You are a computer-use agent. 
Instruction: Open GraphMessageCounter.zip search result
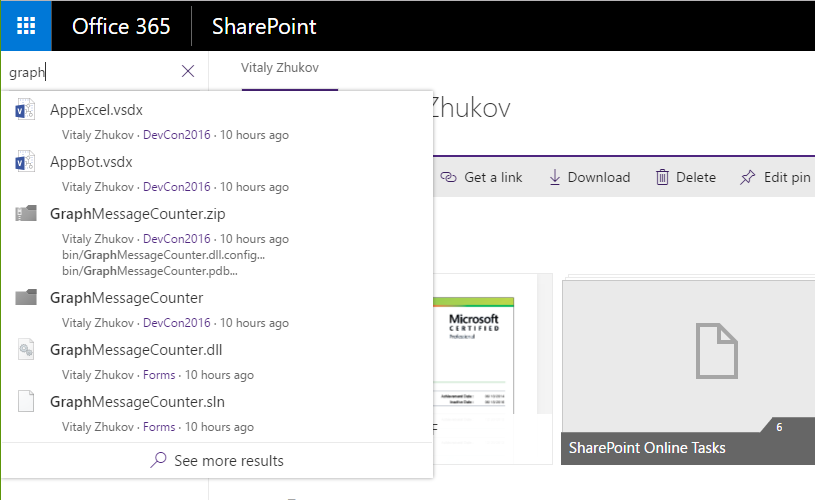(x=138, y=214)
